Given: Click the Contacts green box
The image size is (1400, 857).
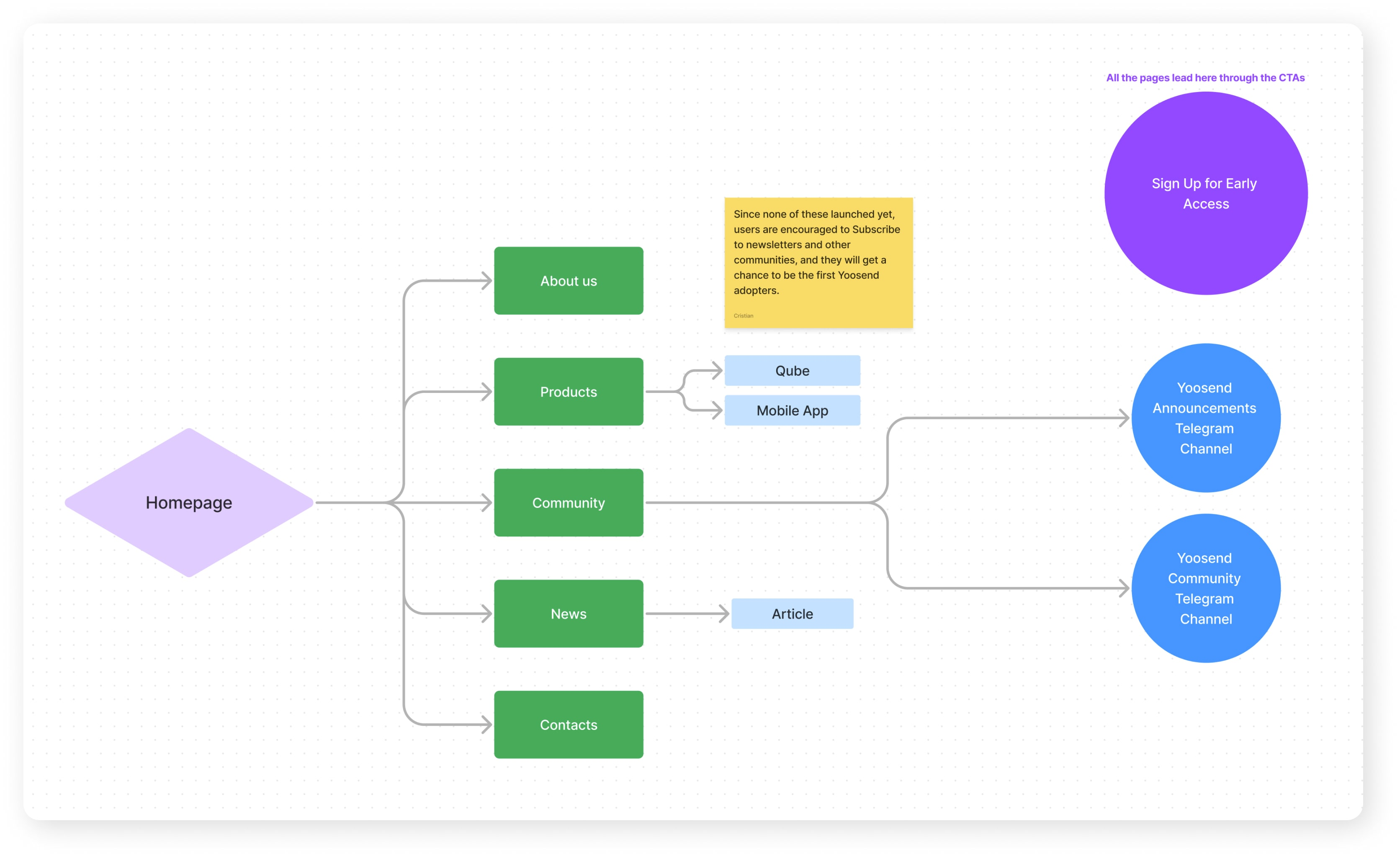Looking at the screenshot, I should (568, 725).
